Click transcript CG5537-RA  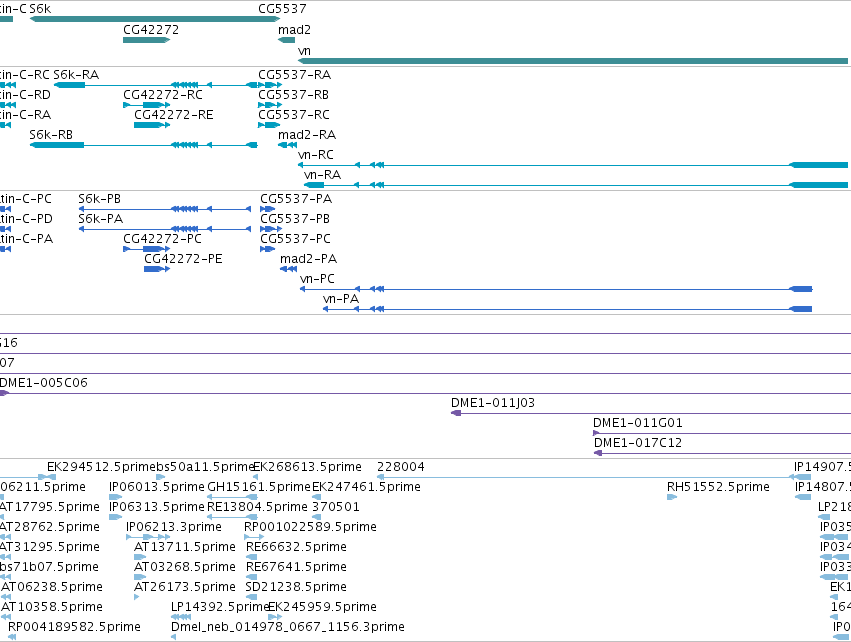[270, 85]
